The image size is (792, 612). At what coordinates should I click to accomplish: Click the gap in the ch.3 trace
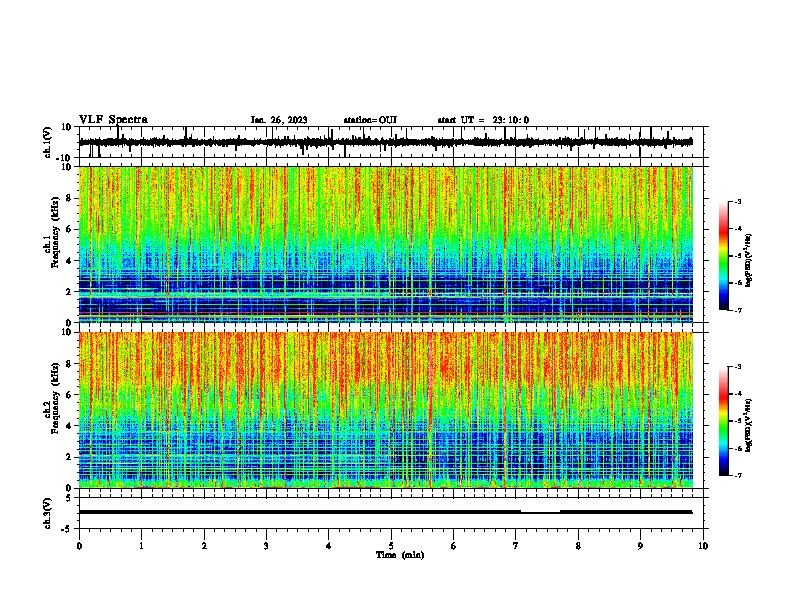coord(540,512)
